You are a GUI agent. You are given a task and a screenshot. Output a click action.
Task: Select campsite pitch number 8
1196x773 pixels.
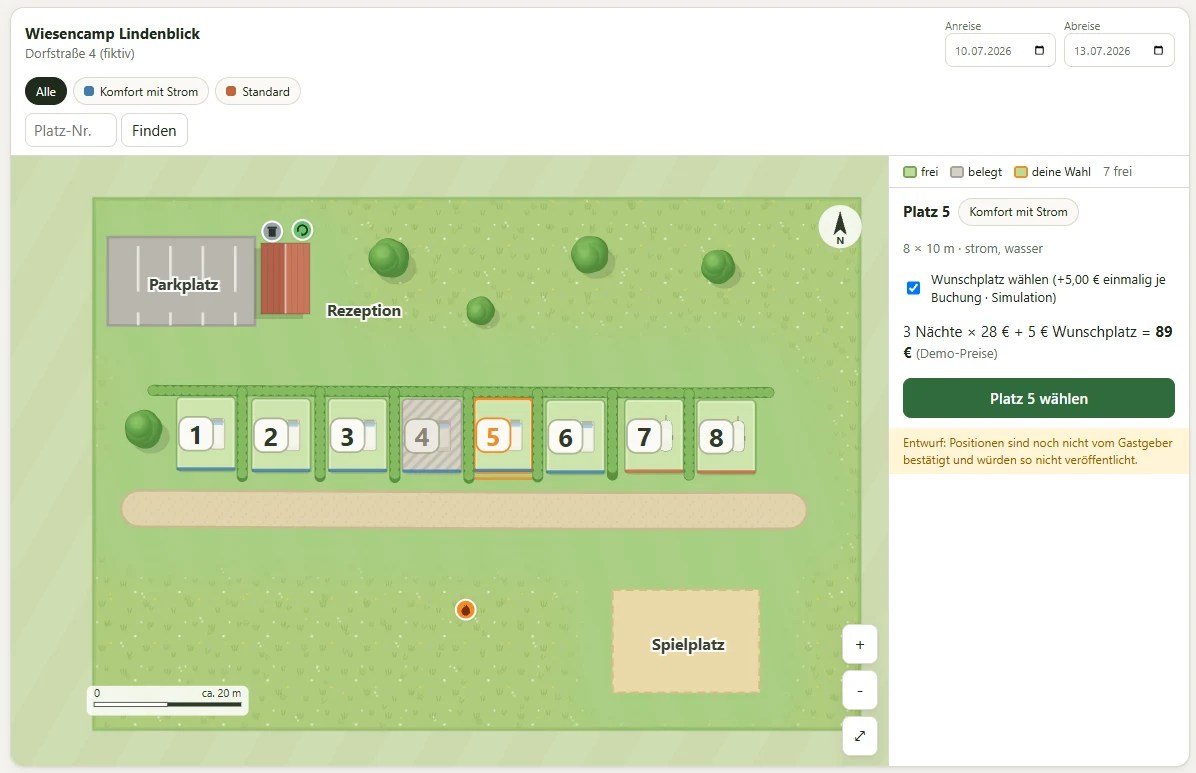(726, 436)
